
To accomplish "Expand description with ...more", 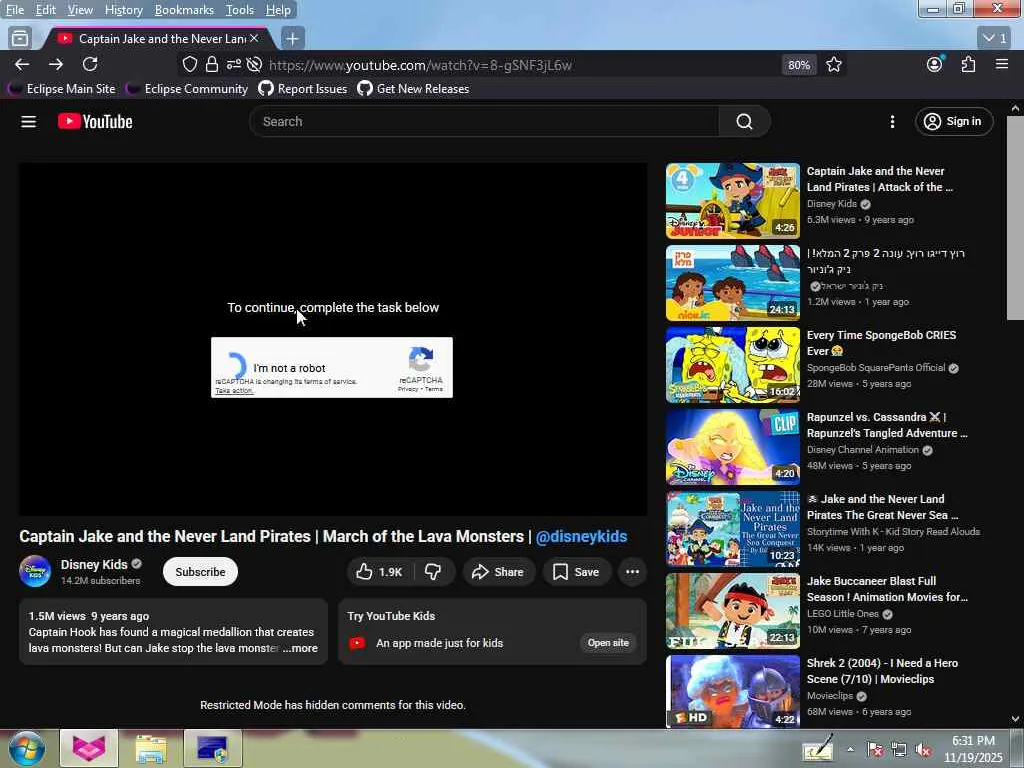I will (x=300, y=648).
